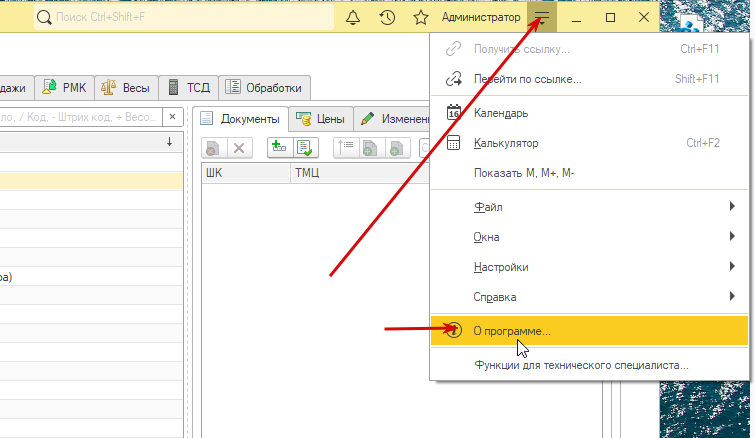Expand the Файл submenu
The height and width of the screenshot is (438, 755).
coord(589,206)
